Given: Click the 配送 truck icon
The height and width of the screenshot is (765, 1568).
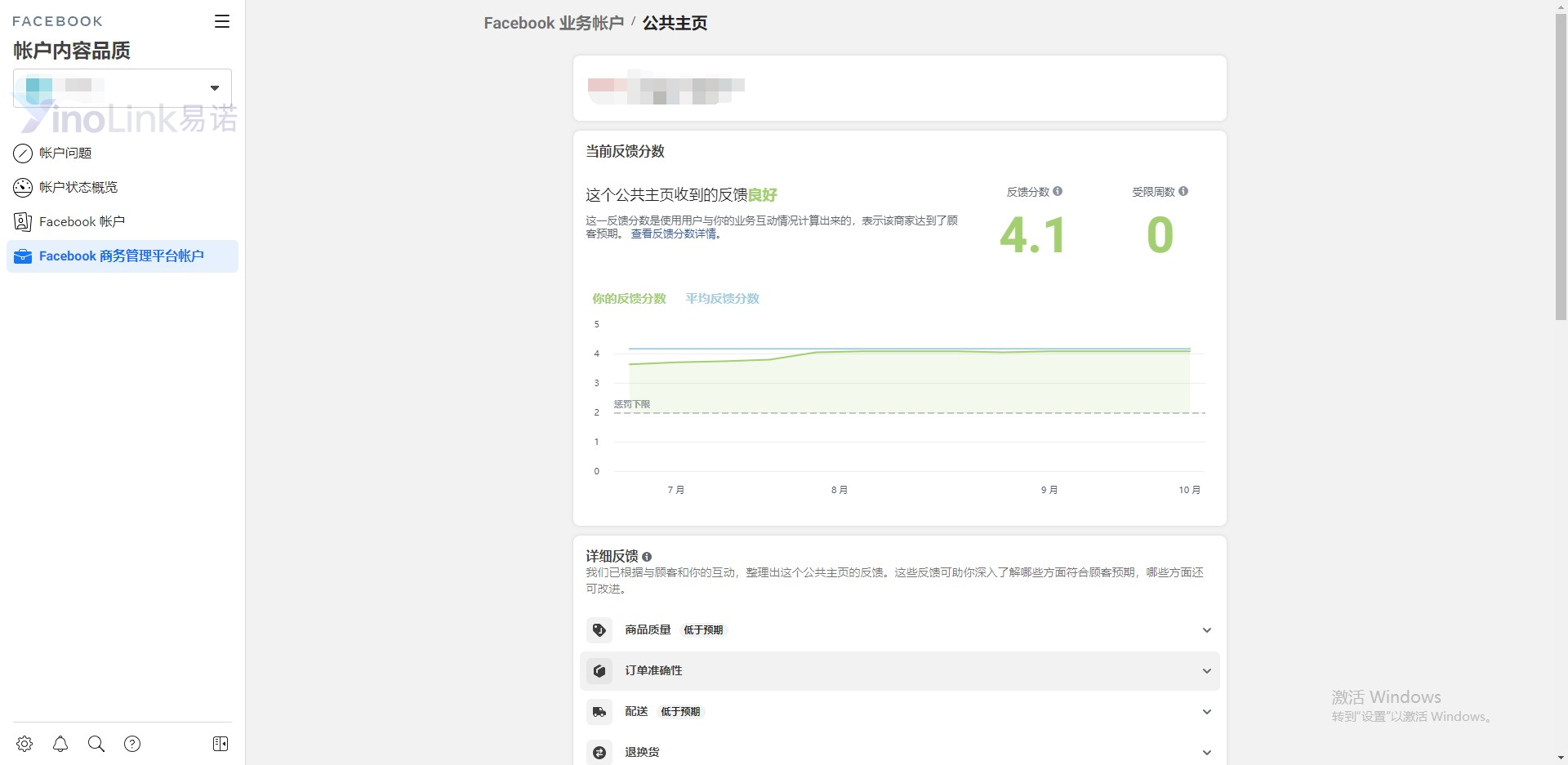Looking at the screenshot, I should pyautogui.click(x=599, y=712).
